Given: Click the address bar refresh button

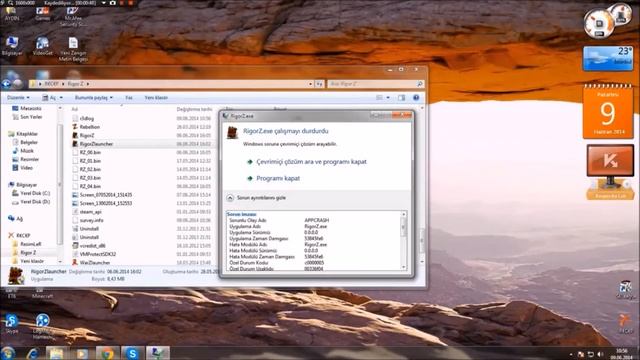Looking at the screenshot, I should [319, 84].
